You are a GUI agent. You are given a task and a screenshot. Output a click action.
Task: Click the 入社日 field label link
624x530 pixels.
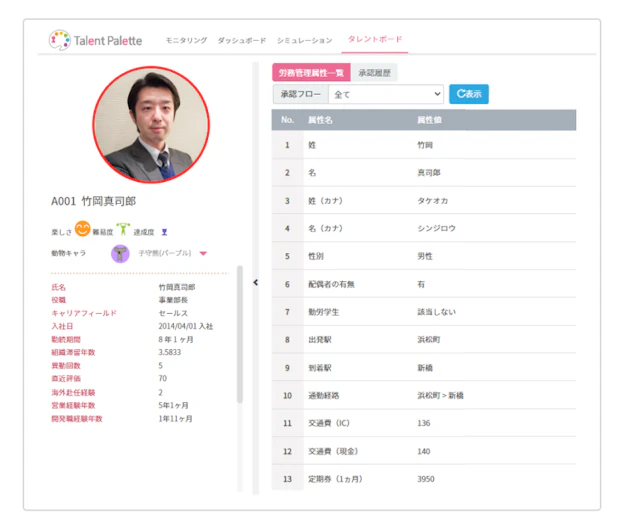[x=62, y=326]
